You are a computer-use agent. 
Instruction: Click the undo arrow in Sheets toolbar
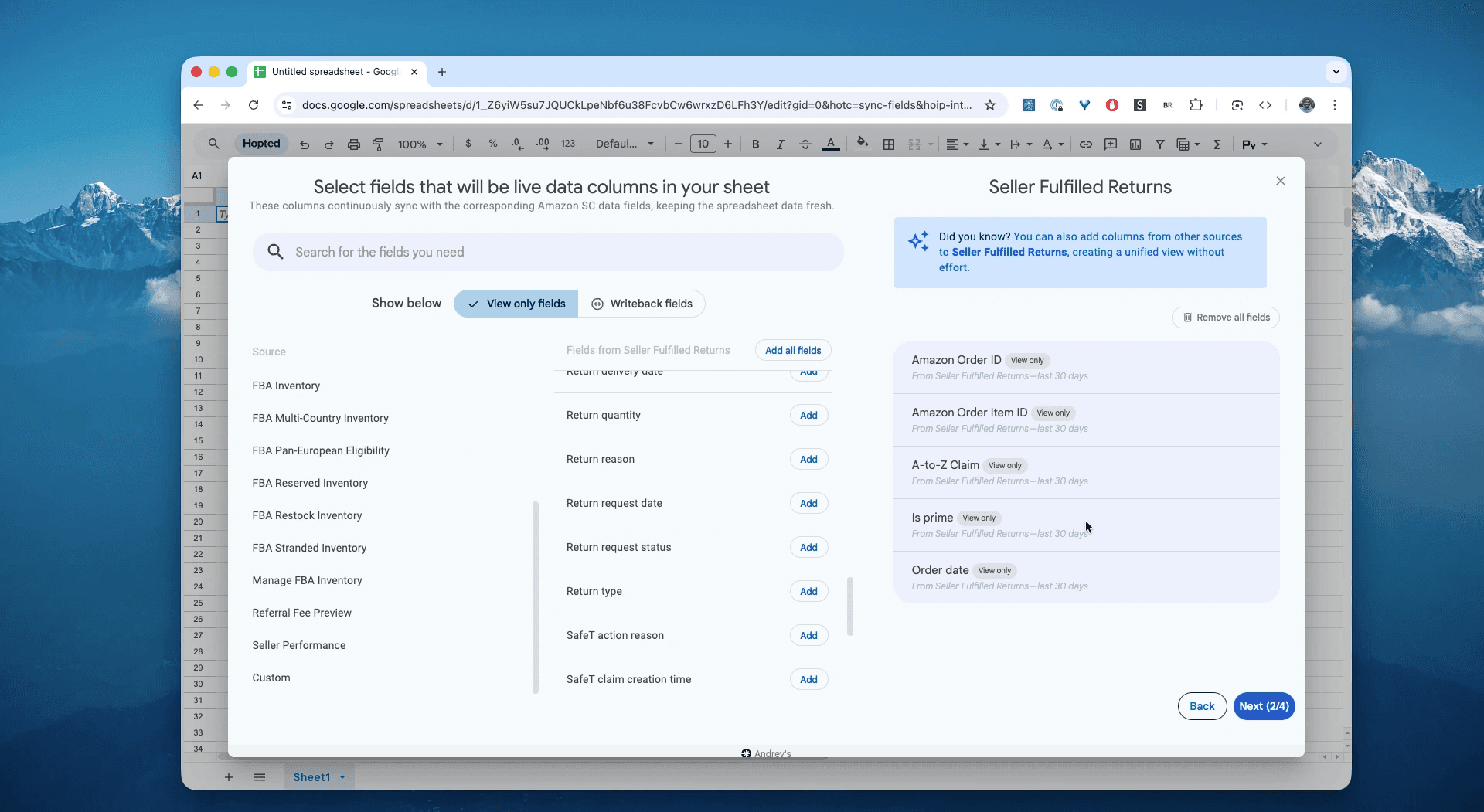point(305,144)
